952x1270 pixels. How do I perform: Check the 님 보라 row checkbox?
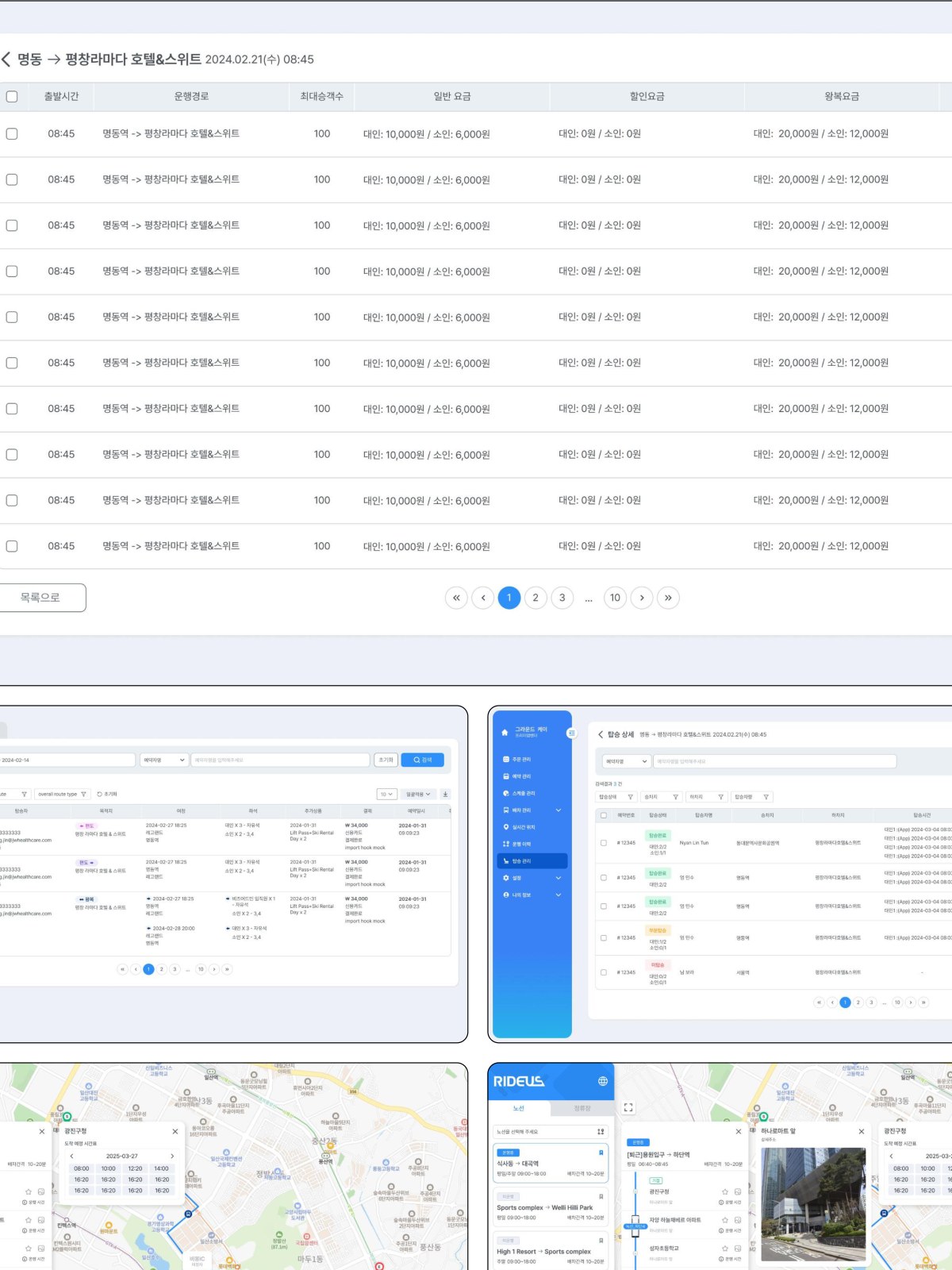tap(604, 972)
